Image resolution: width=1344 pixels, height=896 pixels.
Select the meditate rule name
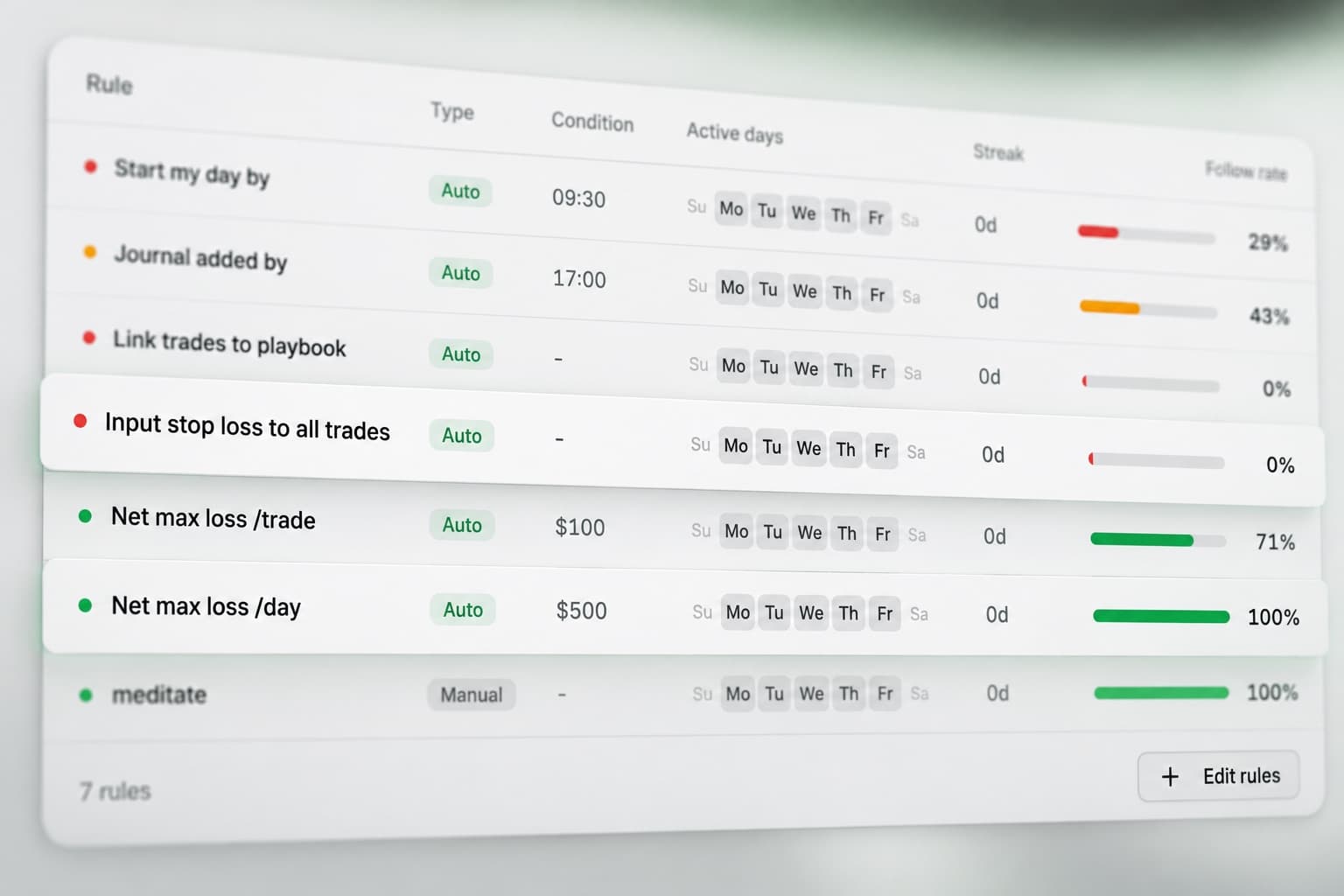pos(159,695)
